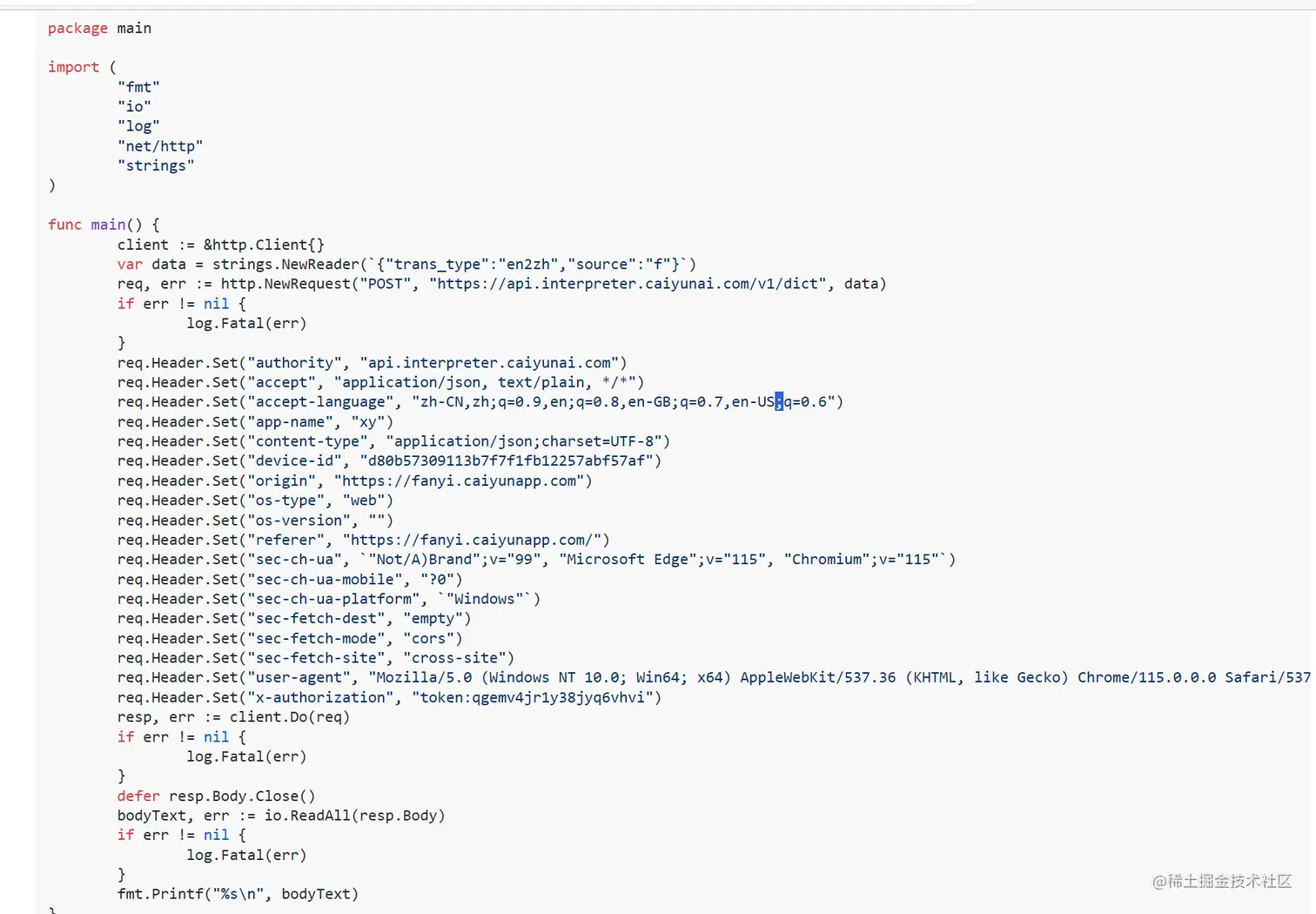The height and width of the screenshot is (914, 1316).
Task: Click the "sec-fetch-mode" cors line
Action: [x=290, y=638]
